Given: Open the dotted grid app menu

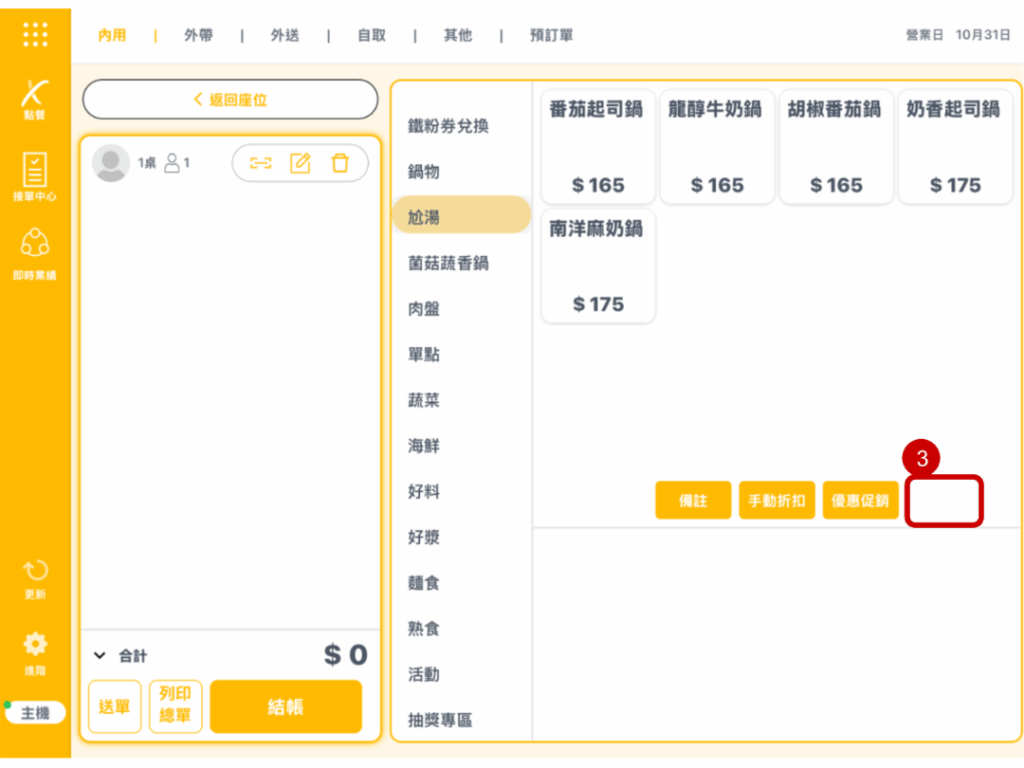Looking at the screenshot, I should coord(35,35).
